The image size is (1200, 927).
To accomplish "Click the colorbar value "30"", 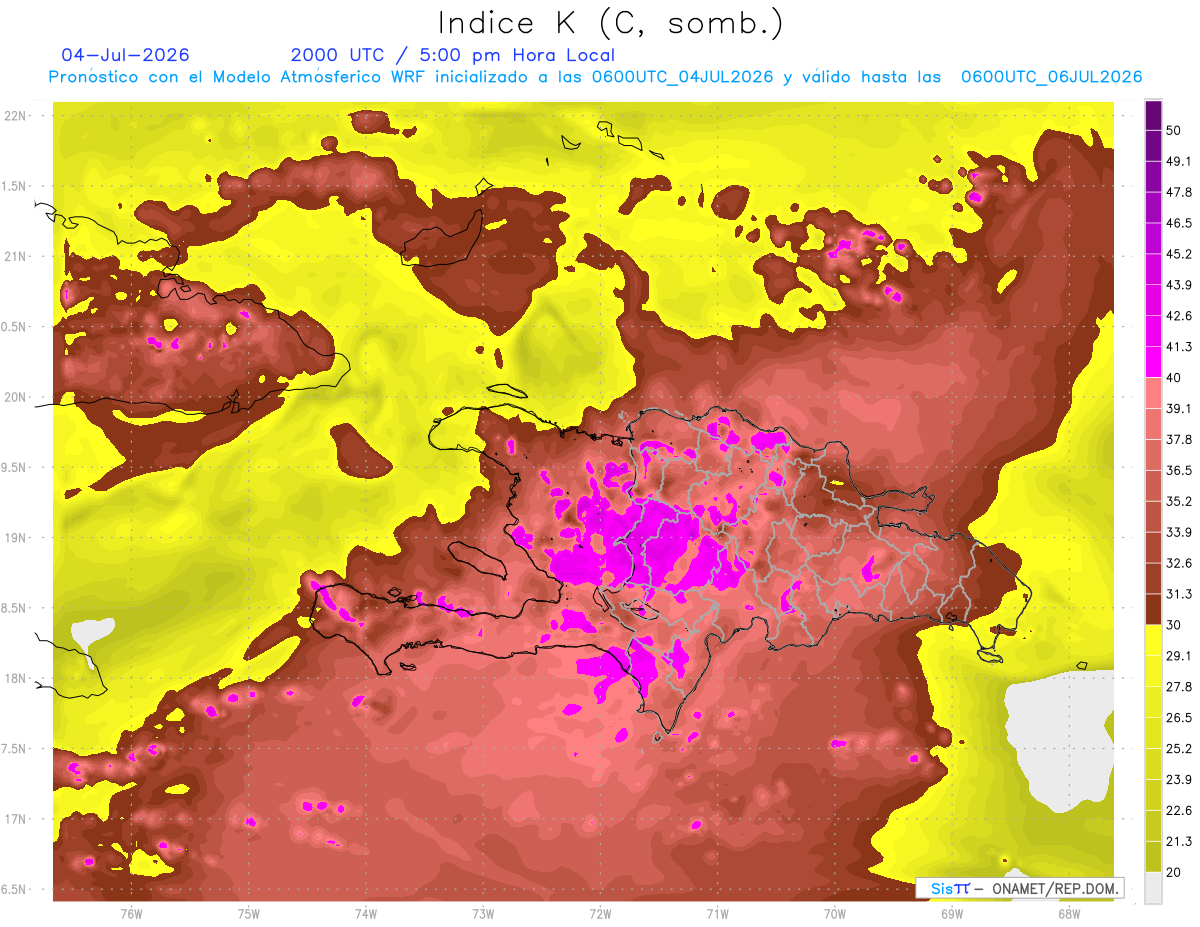I will (x=1176, y=625).
